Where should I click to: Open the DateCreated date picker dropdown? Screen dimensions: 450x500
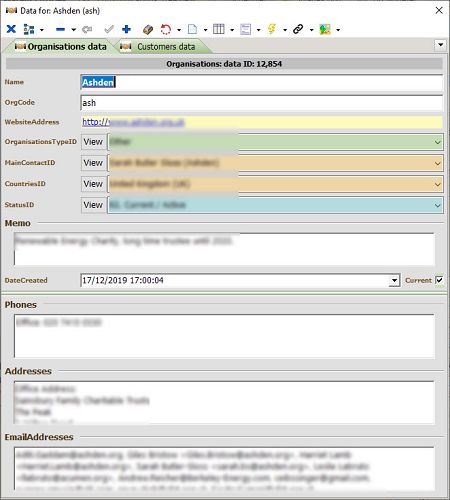click(394, 280)
